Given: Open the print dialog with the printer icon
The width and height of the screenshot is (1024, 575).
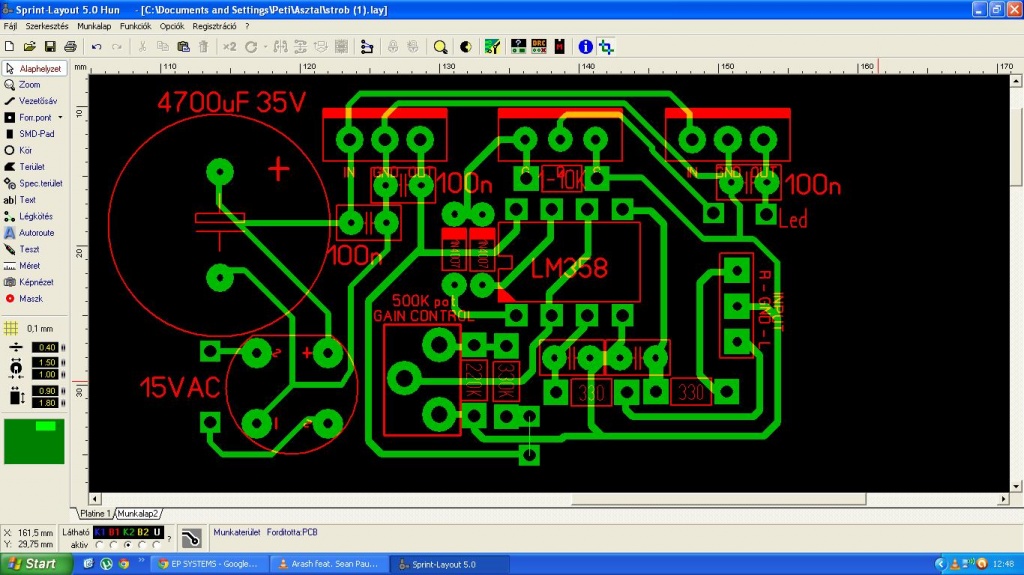Looking at the screenshot, I should click(71, 46).
